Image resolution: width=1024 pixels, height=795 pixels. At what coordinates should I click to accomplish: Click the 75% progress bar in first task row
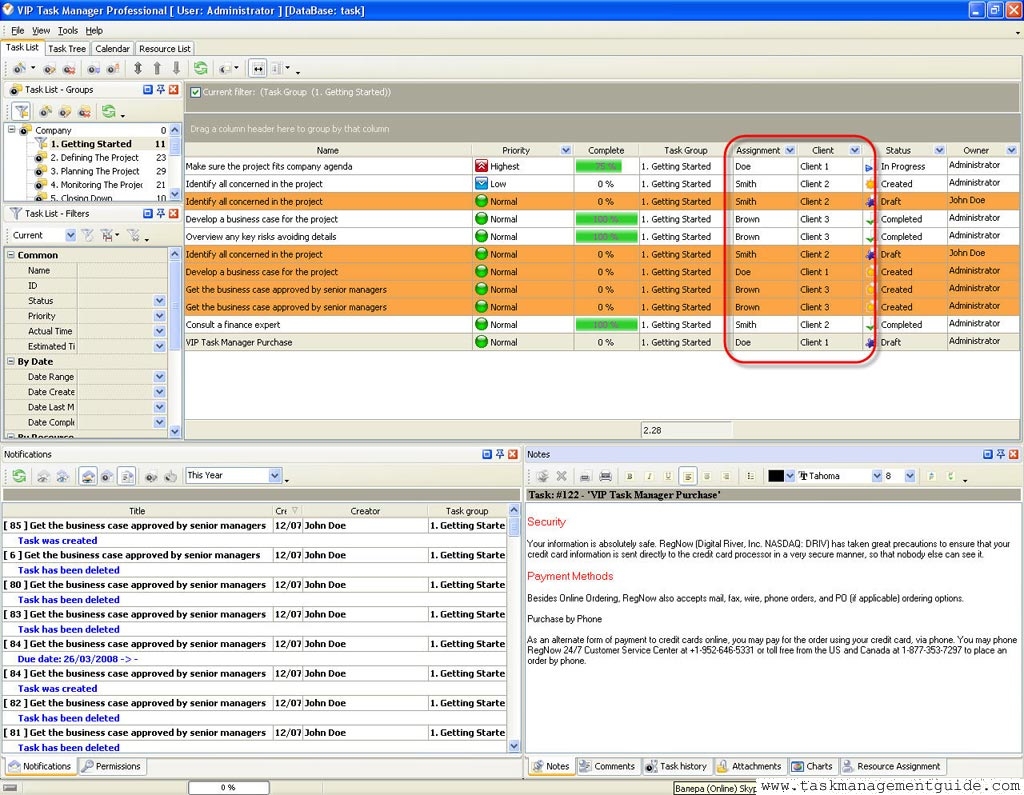[599, 167]
